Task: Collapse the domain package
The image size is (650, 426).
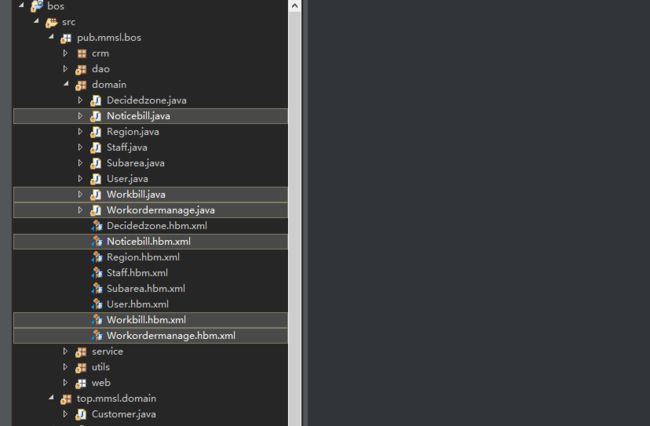Action: [66, 83]
